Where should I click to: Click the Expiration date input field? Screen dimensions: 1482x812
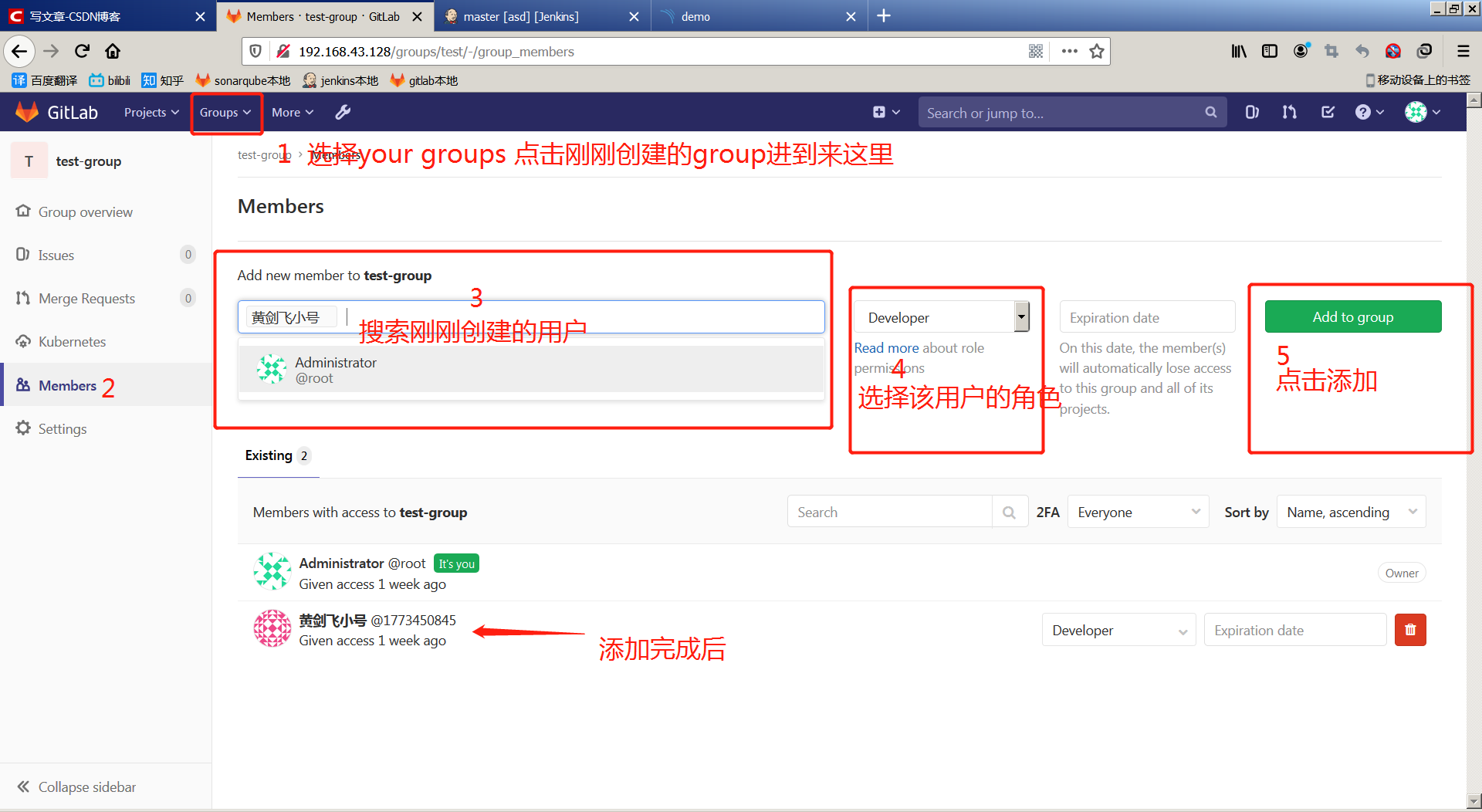[x=1146, y=316]
